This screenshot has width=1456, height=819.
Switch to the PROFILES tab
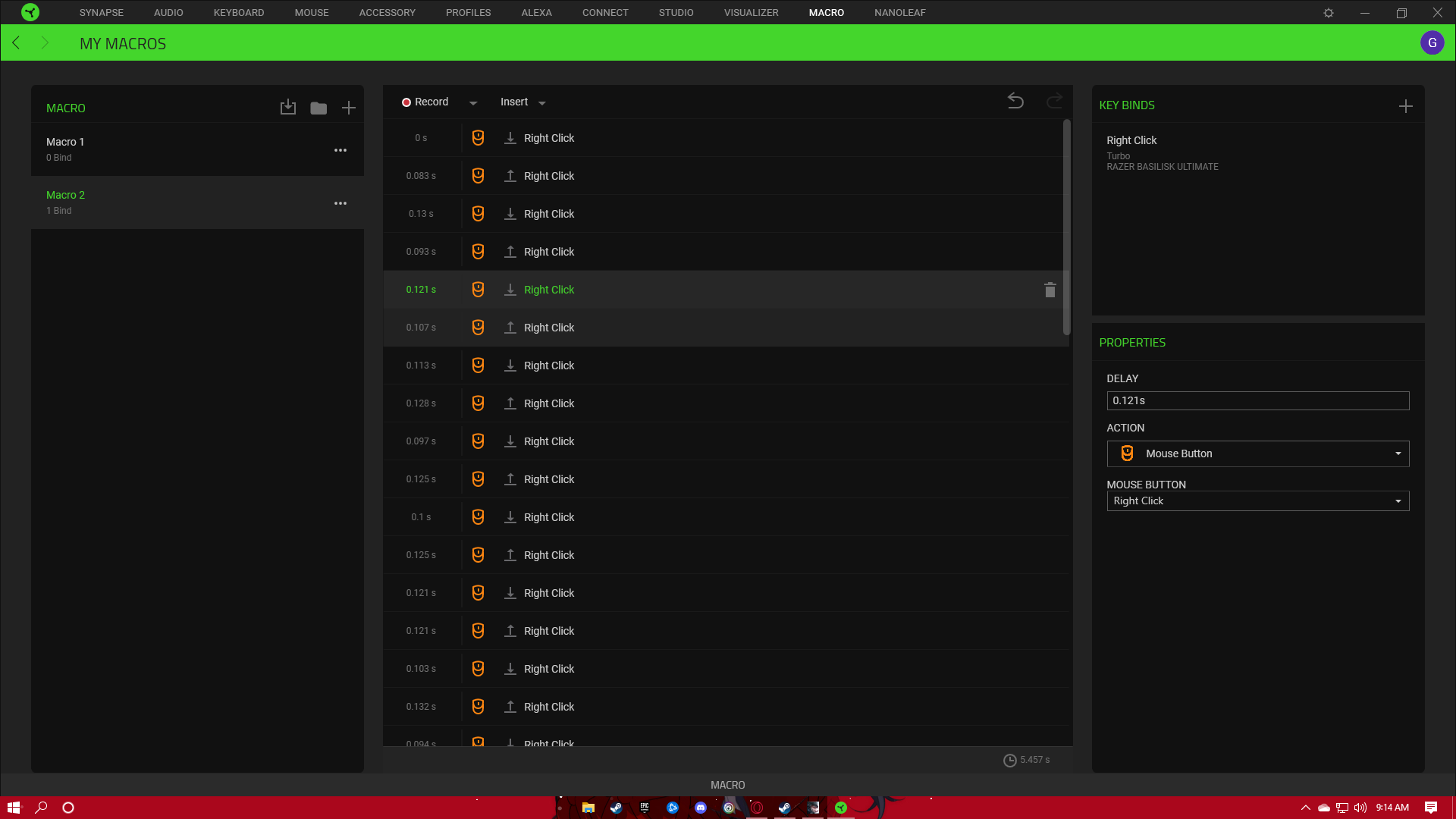468,13
